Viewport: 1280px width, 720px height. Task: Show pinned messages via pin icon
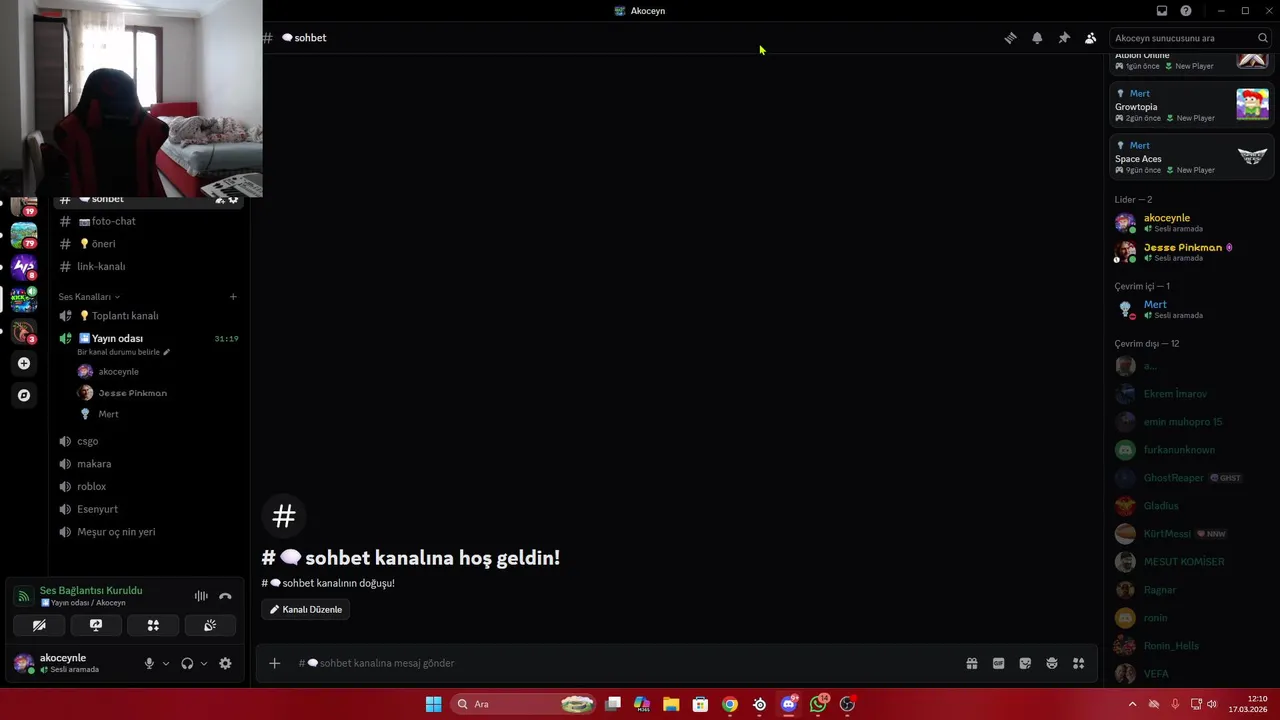point(1064,38)
